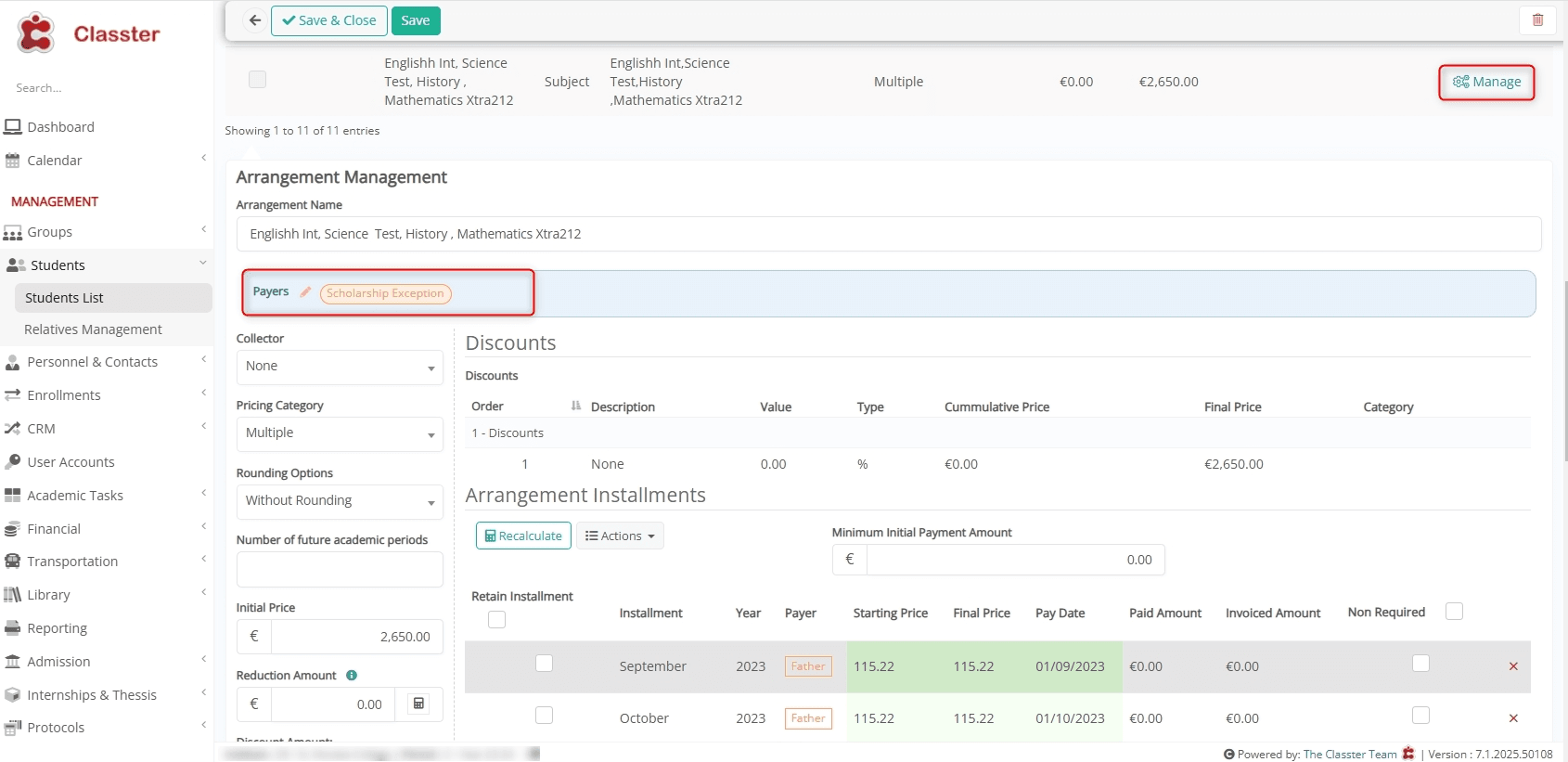
Task: Expand the Groups menu chevron
Action: 203,230
